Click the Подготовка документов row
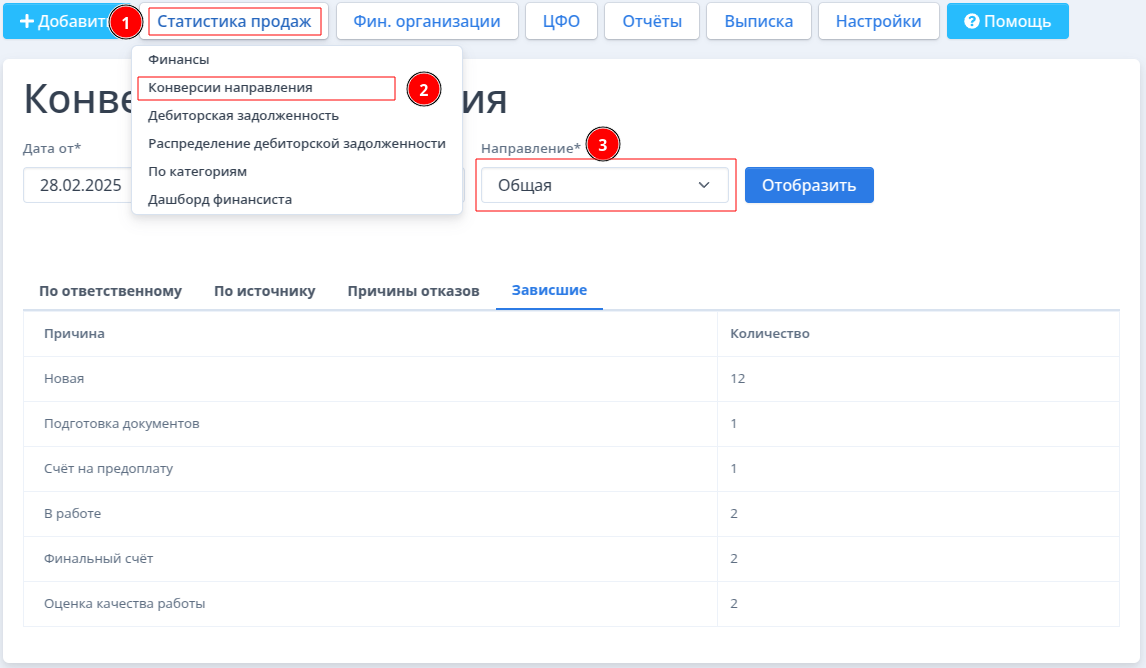1146x668 pixels. [571, 424]
